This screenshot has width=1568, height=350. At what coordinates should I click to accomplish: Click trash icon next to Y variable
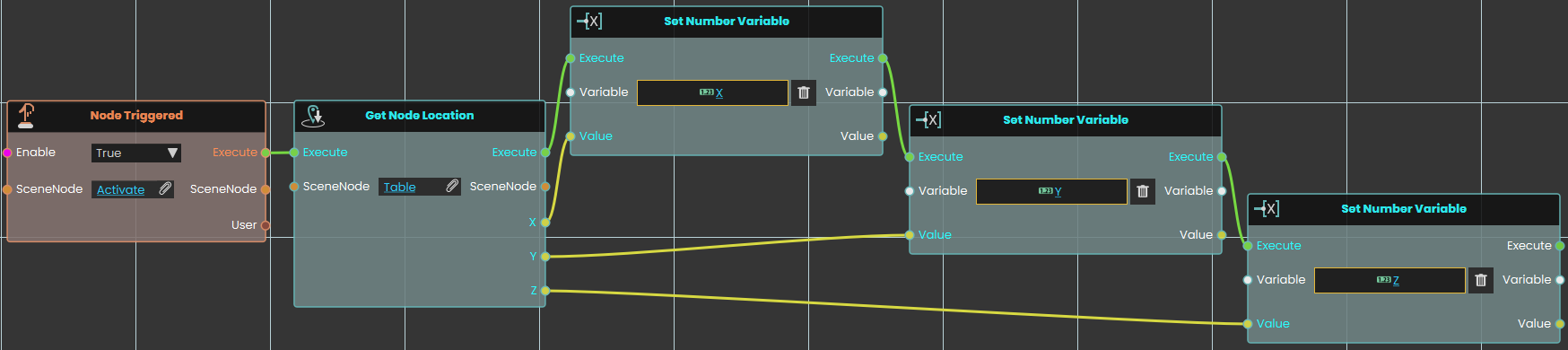(1143, 191)
